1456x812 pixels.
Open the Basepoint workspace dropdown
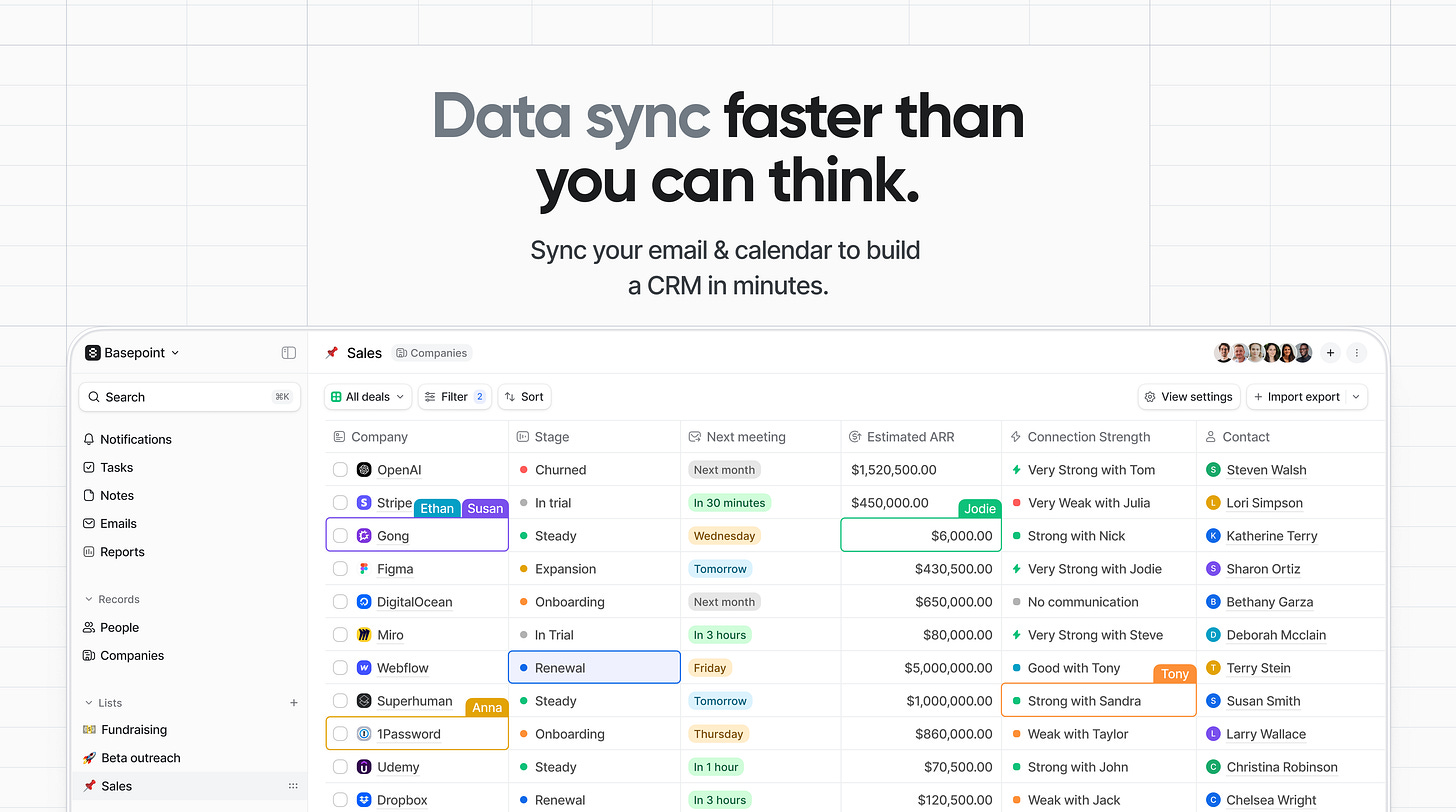coord(133,353)
